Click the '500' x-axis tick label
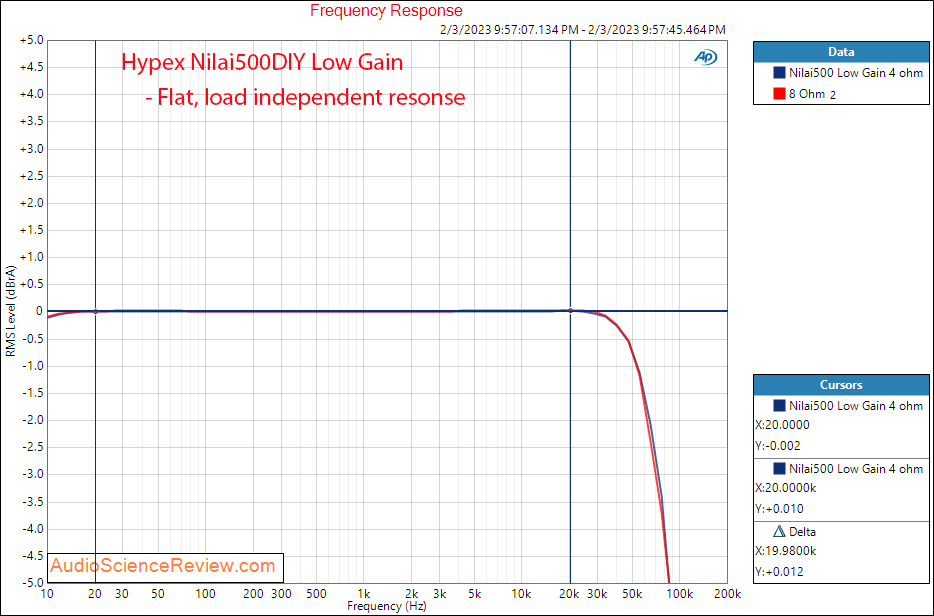Image resolution: width=934 pixels, height=616 pixels. click(316, 594)
